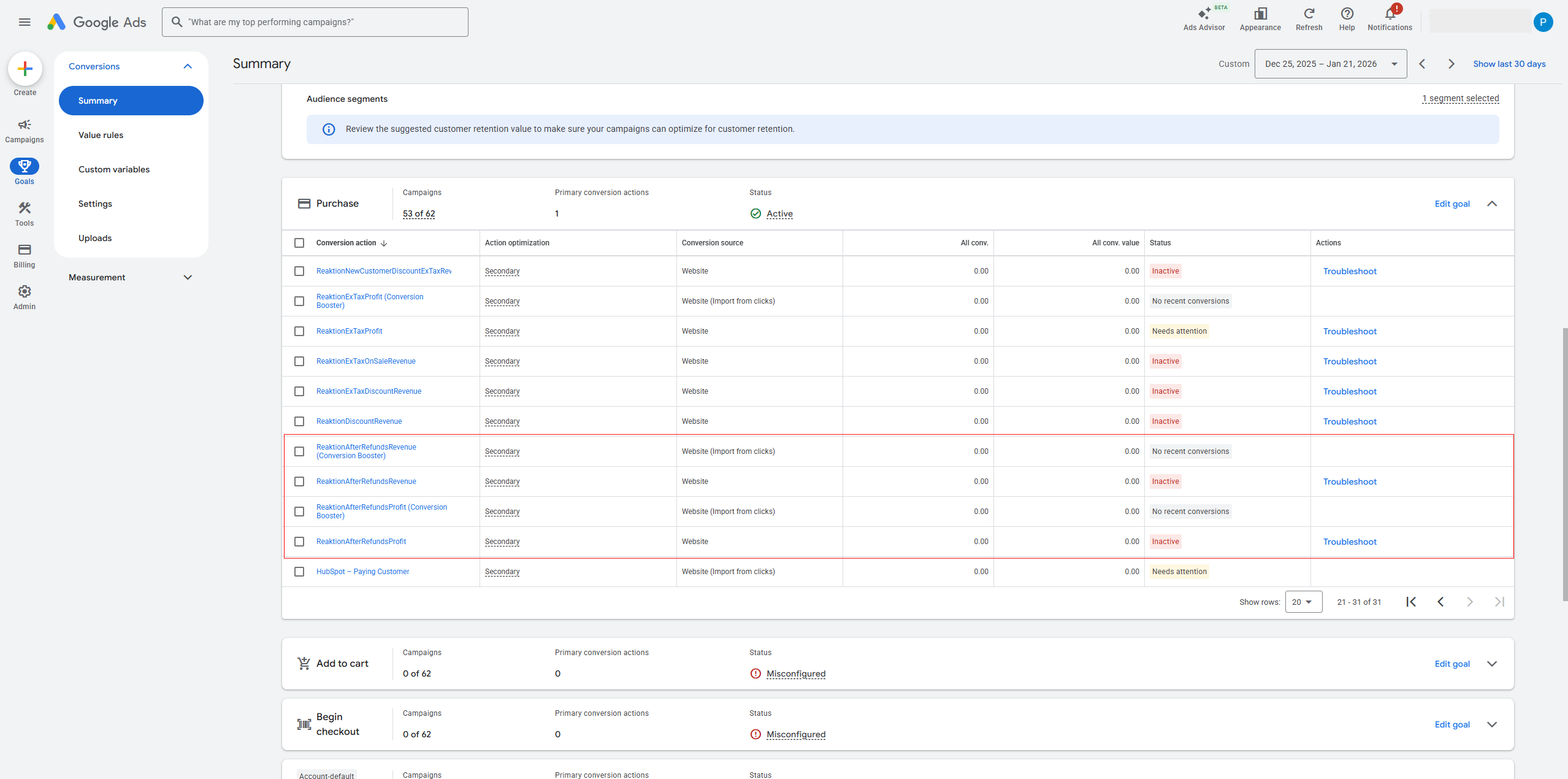This screenshot has height=779, width=1568.
Task: Check the HubSpot – Paying Customer row
Action: [299, 572]
